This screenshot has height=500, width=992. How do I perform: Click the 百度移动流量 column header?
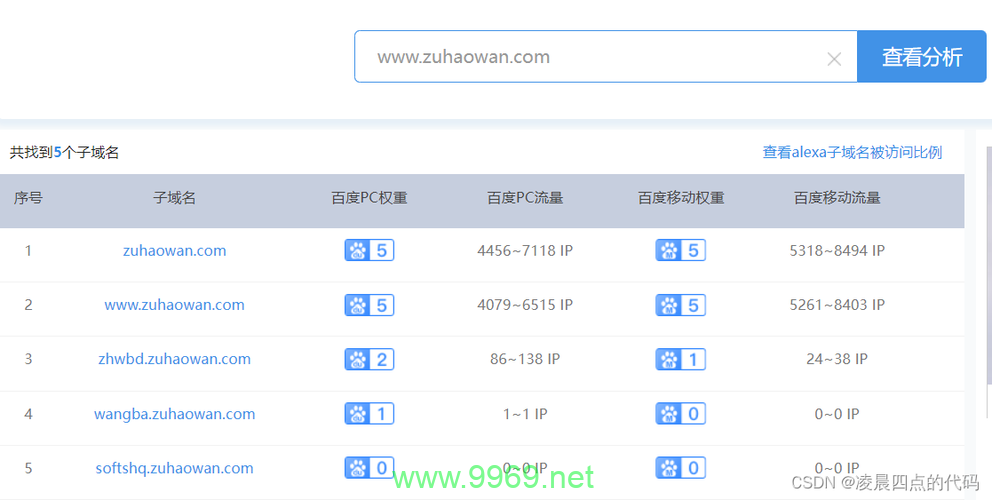point(837,198)
